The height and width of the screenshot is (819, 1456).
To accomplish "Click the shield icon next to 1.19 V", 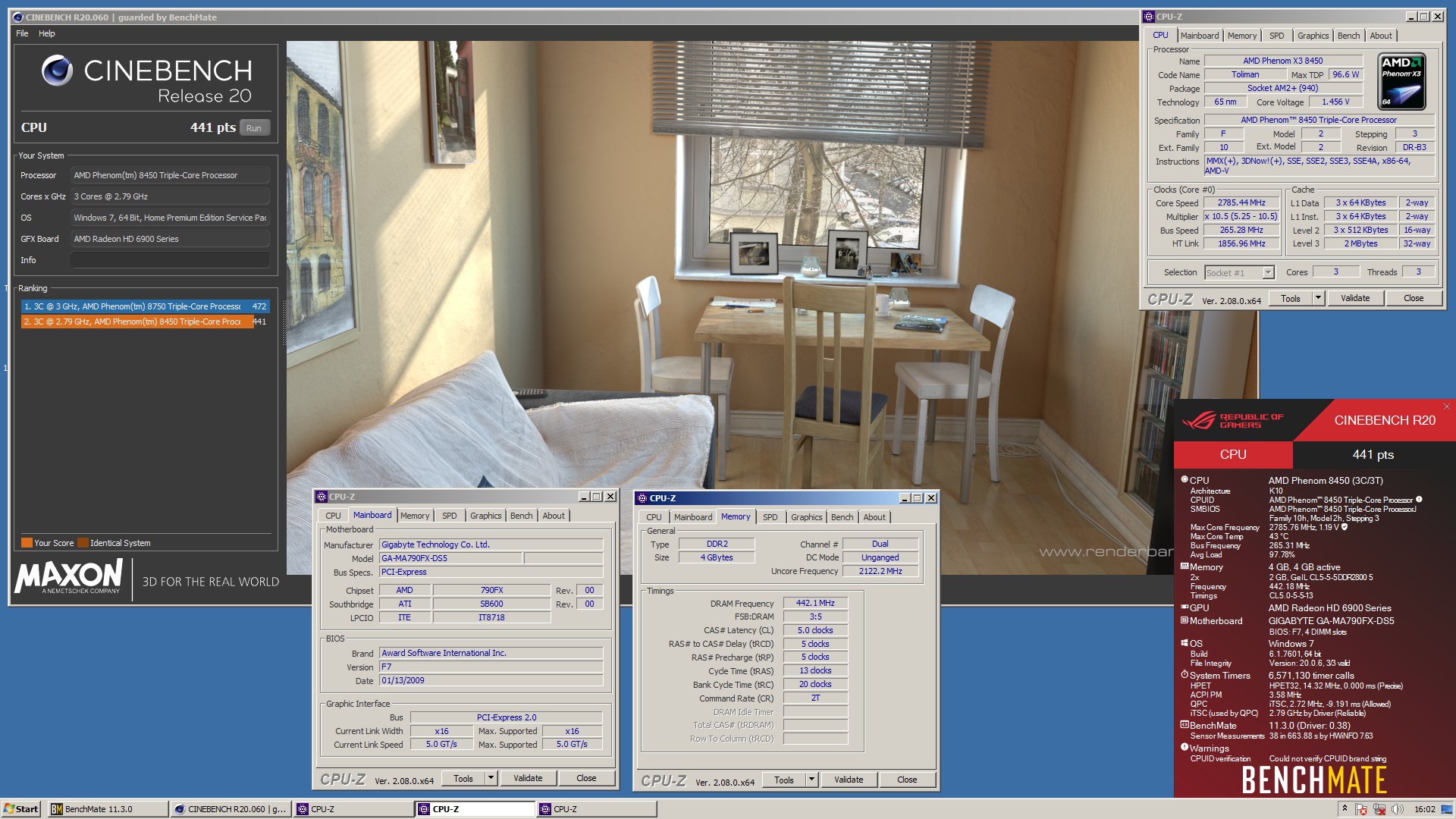I will [1345, 527].
